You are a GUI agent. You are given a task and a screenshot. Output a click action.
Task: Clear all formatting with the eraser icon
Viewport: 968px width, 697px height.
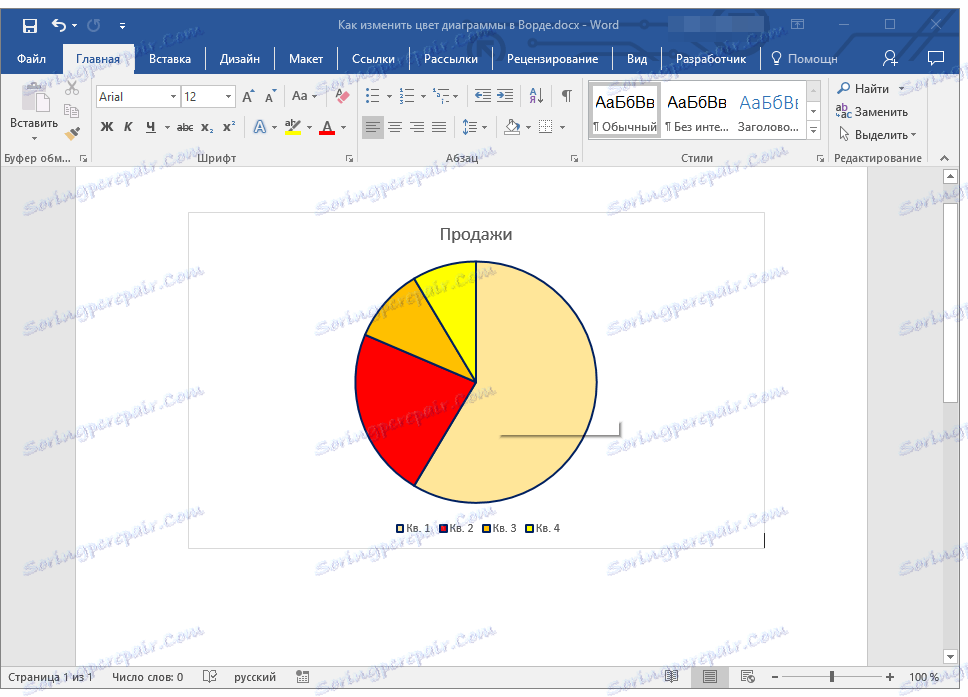tap(342, 96)
